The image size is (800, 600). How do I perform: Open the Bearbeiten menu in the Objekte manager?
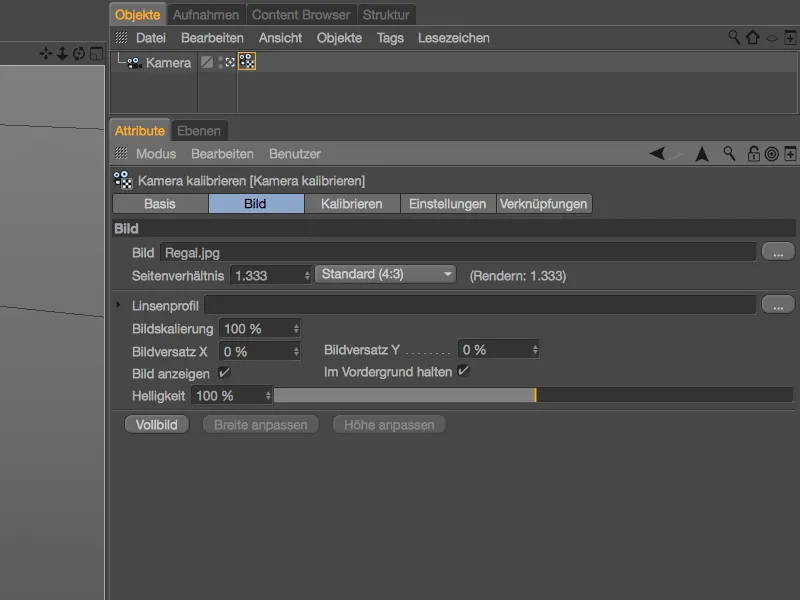213,37
